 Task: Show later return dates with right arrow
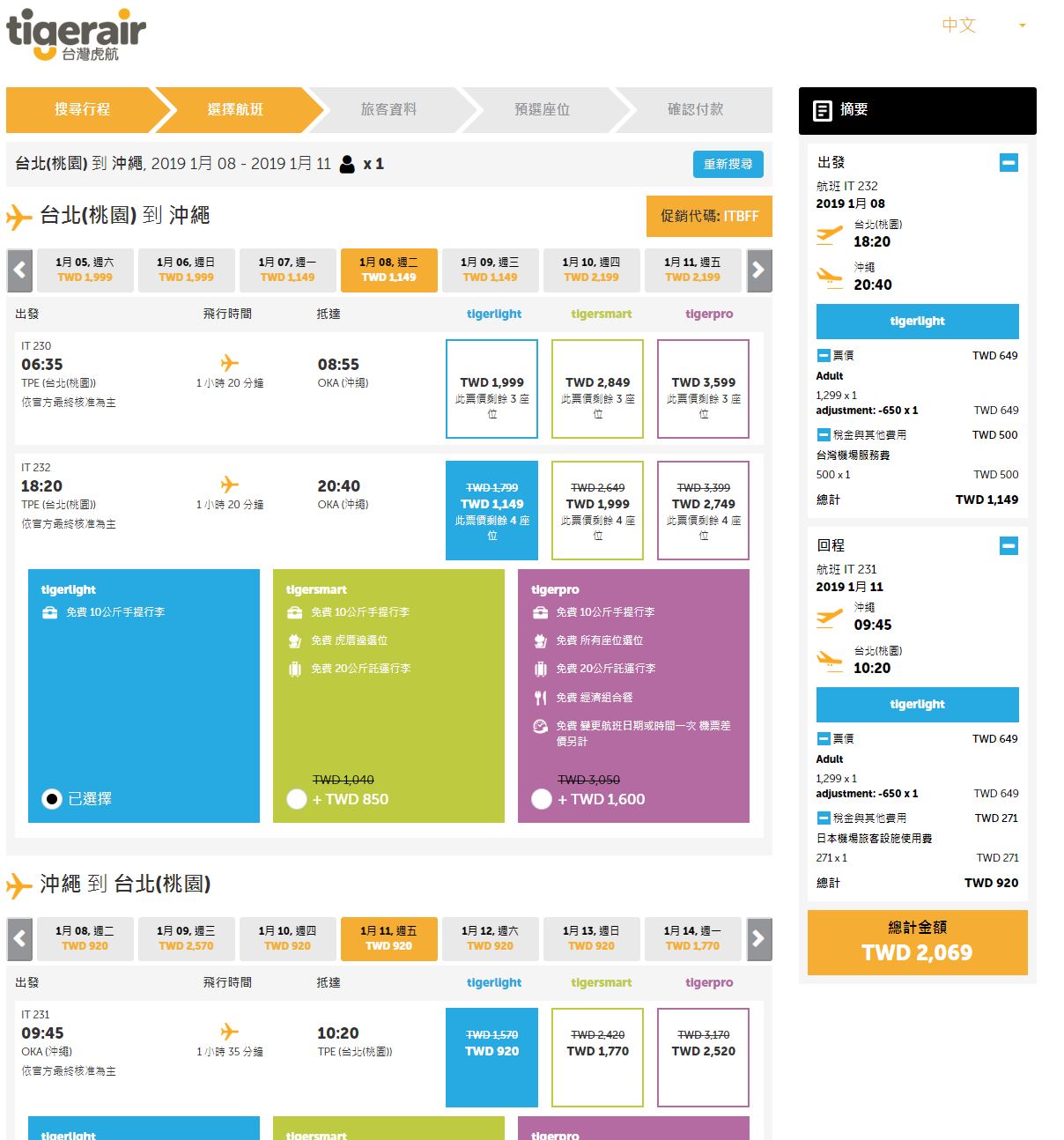pos(758,939)
